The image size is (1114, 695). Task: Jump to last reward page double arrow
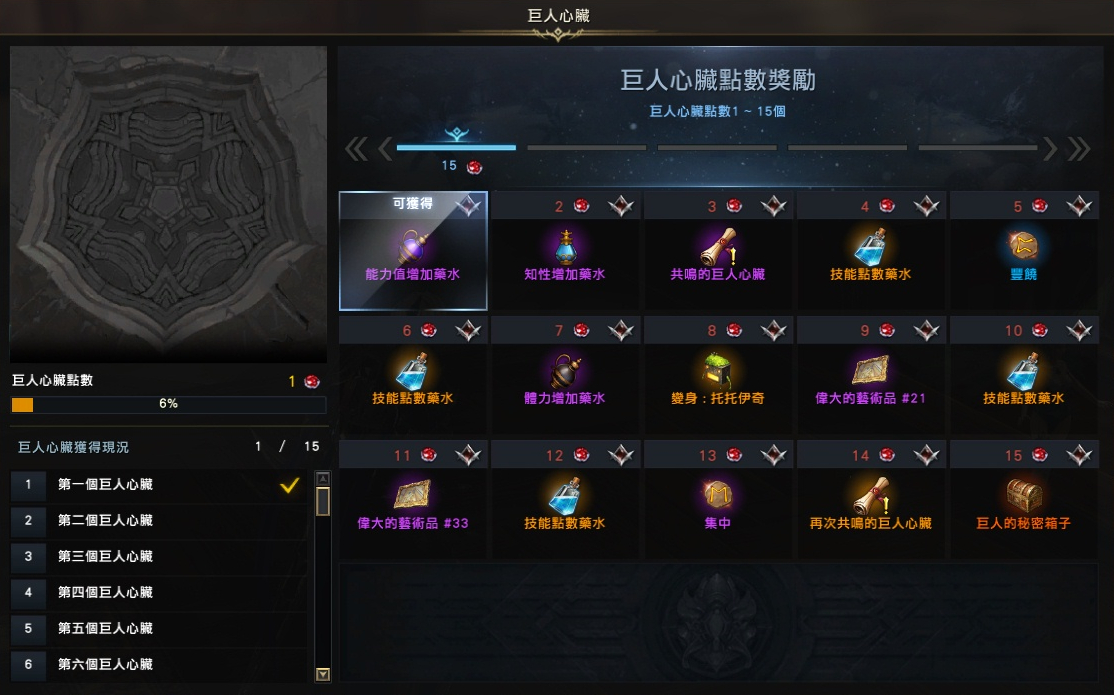click(1078, 149)
